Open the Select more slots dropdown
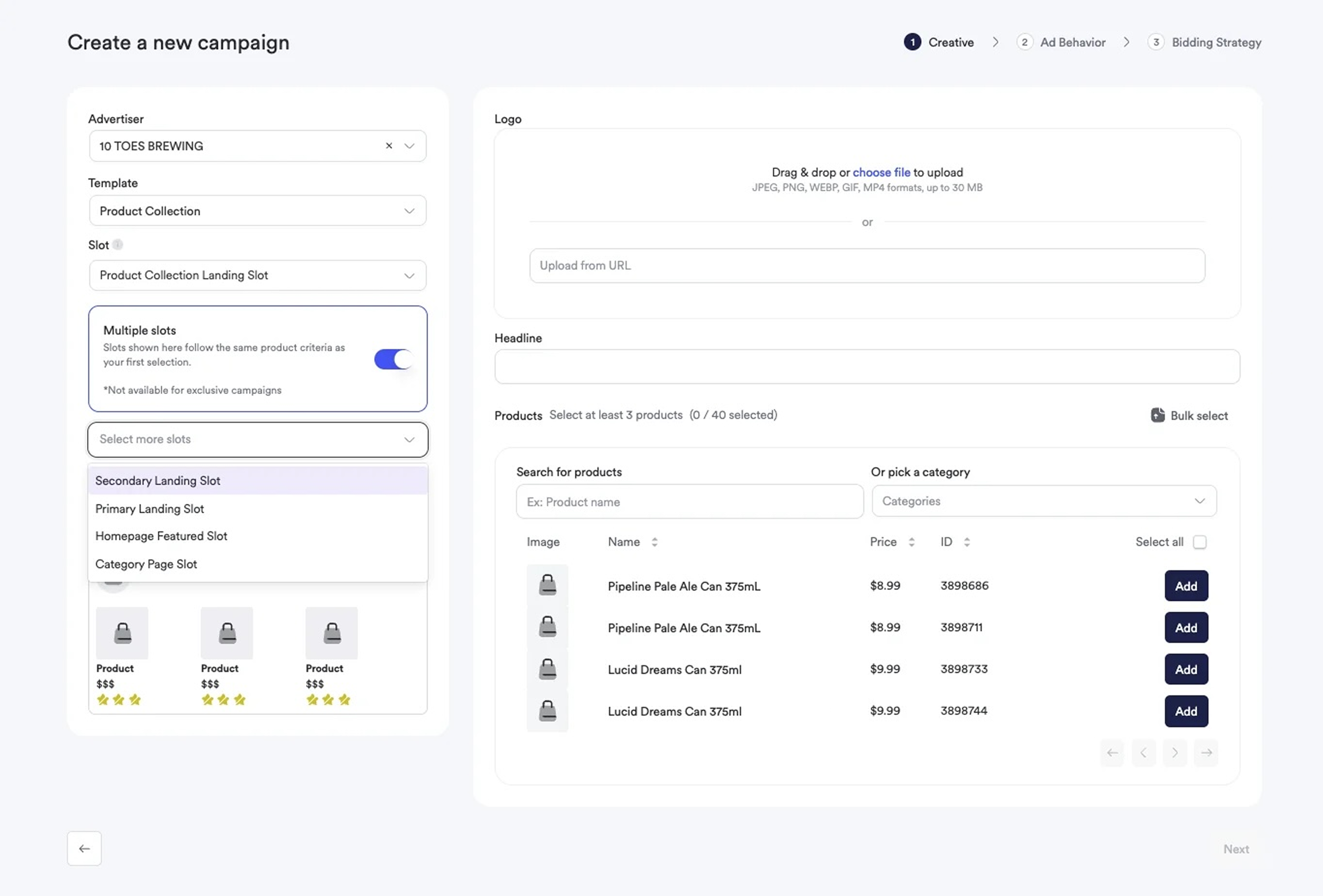Viewport: 1323px width, 896px height. tap(257, 440)
